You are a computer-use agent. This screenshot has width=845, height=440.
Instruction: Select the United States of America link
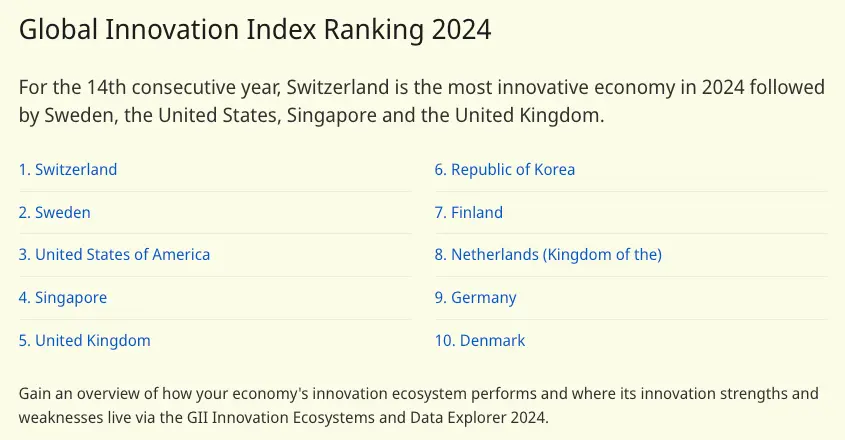pyautogui.click(x=114, y=255)
